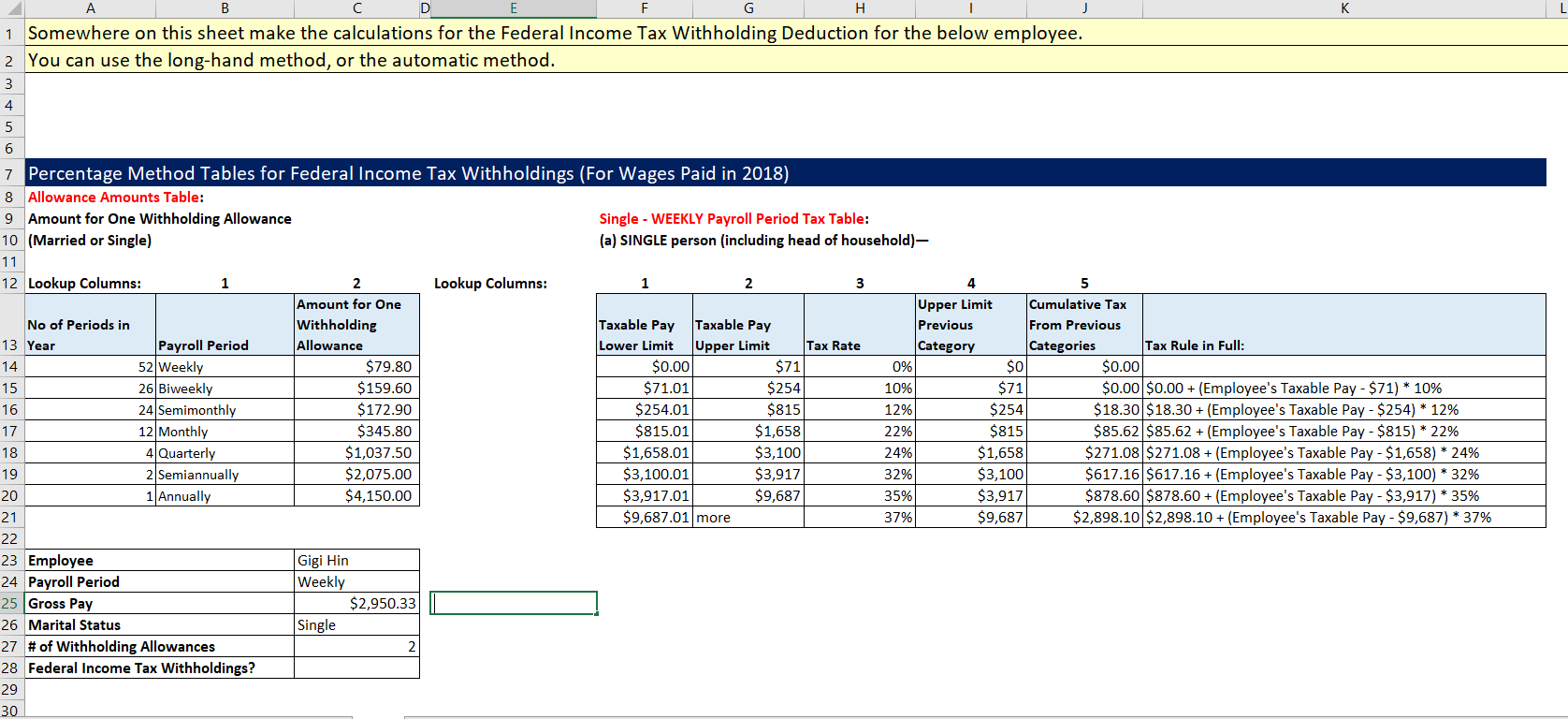The width and height of the screenshot is (1568, 719).
Task: Select column K header
Action: (x=1344, y=8)
